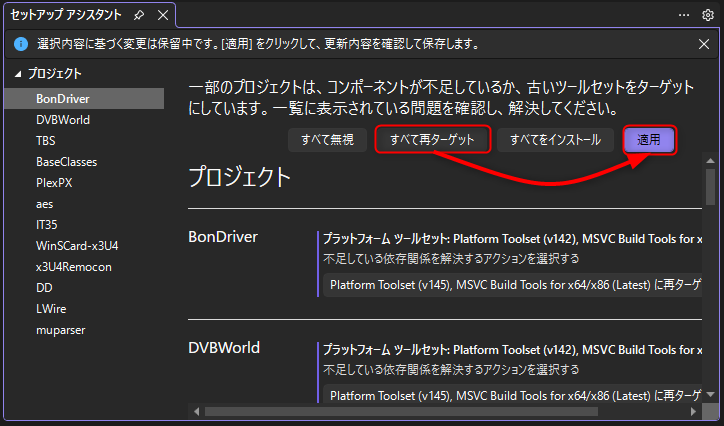Dismiss the pending changes notification bar

[x=704, y=44]
